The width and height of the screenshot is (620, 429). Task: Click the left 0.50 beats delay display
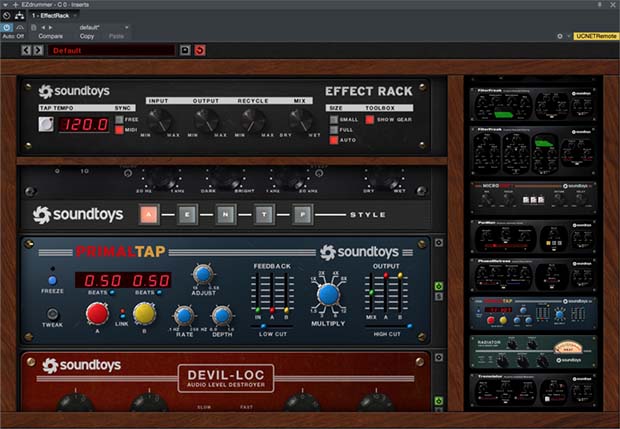click(102, 280)
